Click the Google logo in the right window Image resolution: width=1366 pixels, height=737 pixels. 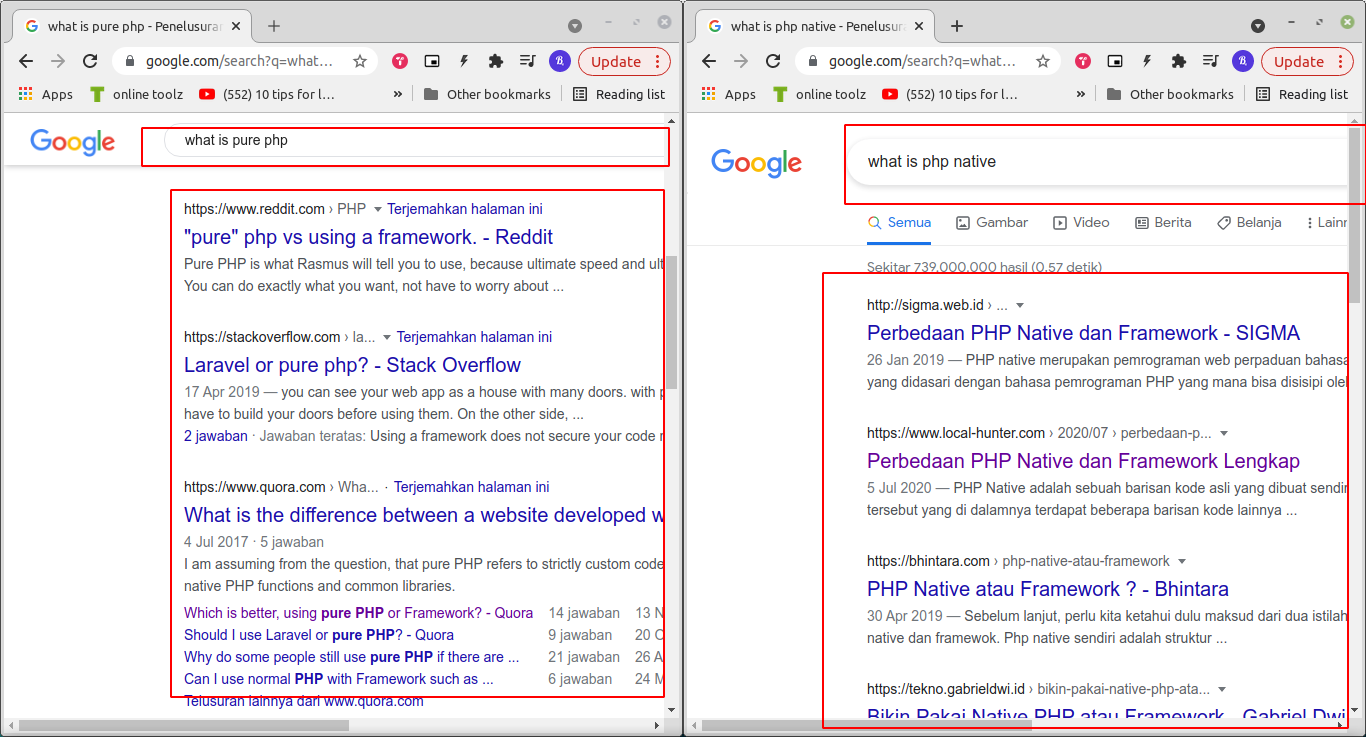pos(756,162)
